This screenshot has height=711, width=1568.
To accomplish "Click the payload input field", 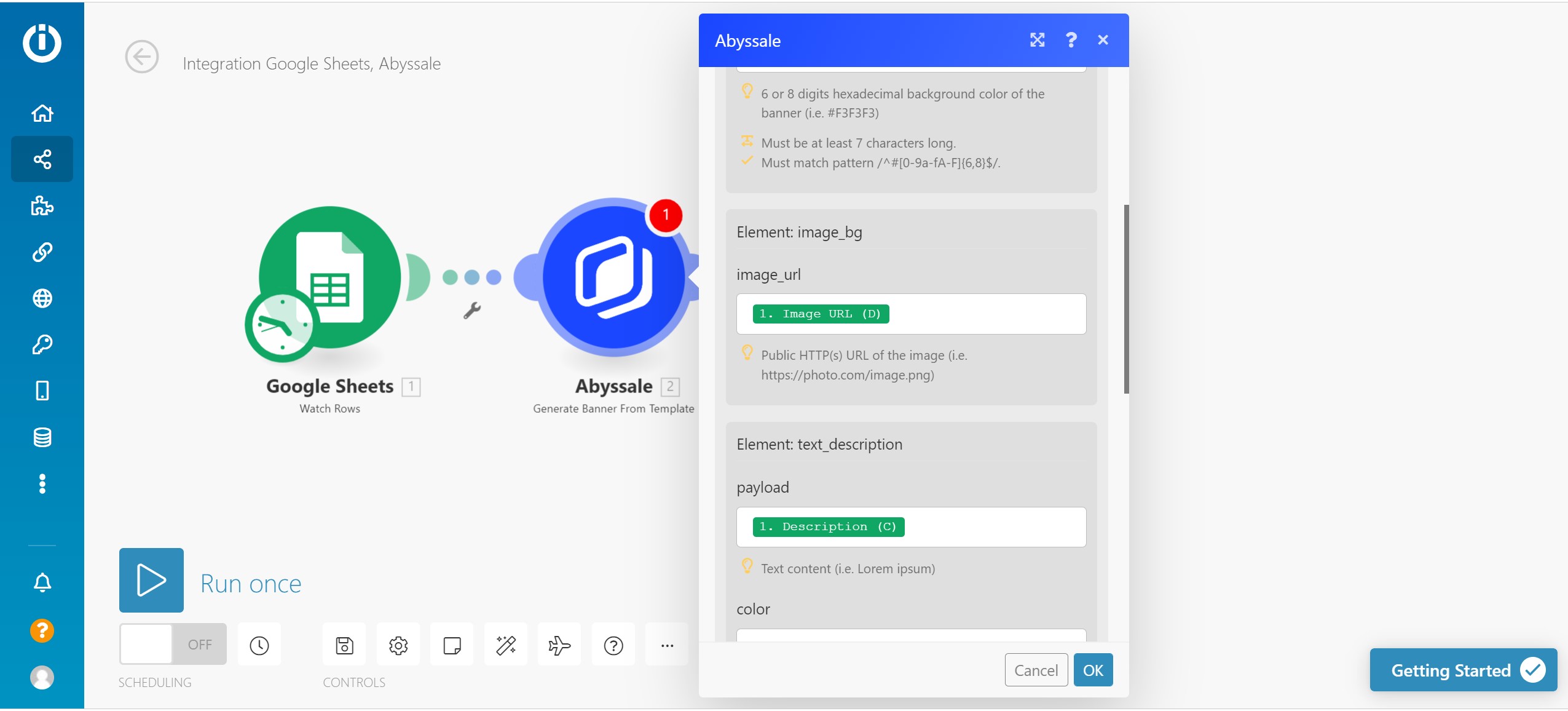I will (912, 527).
